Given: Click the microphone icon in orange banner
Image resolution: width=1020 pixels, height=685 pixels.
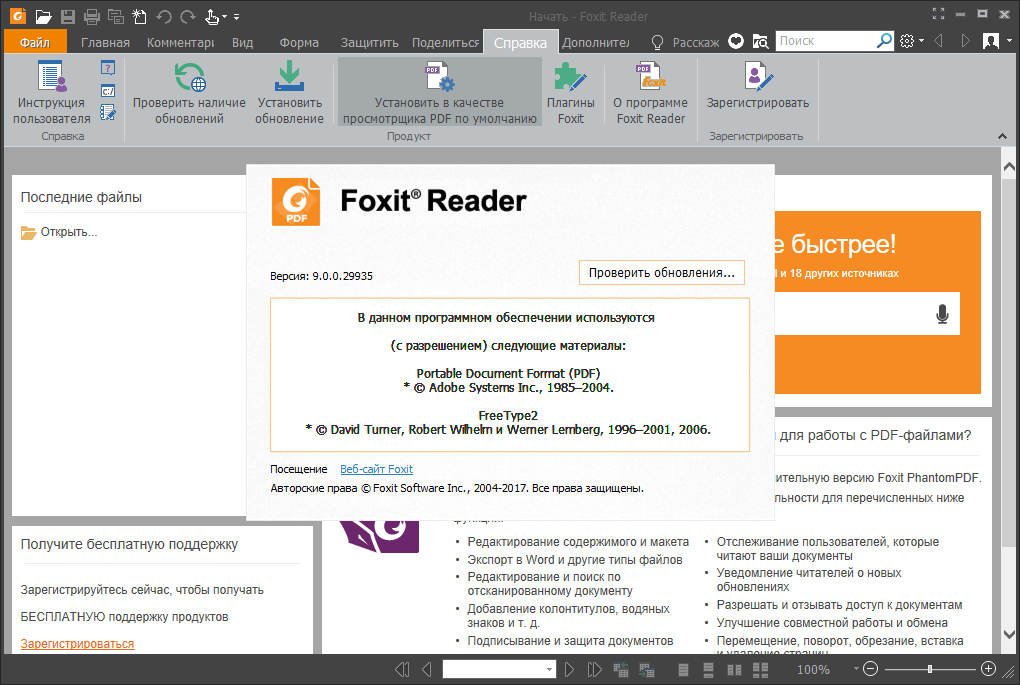Looking at the screenshot, I should (942, 314).
